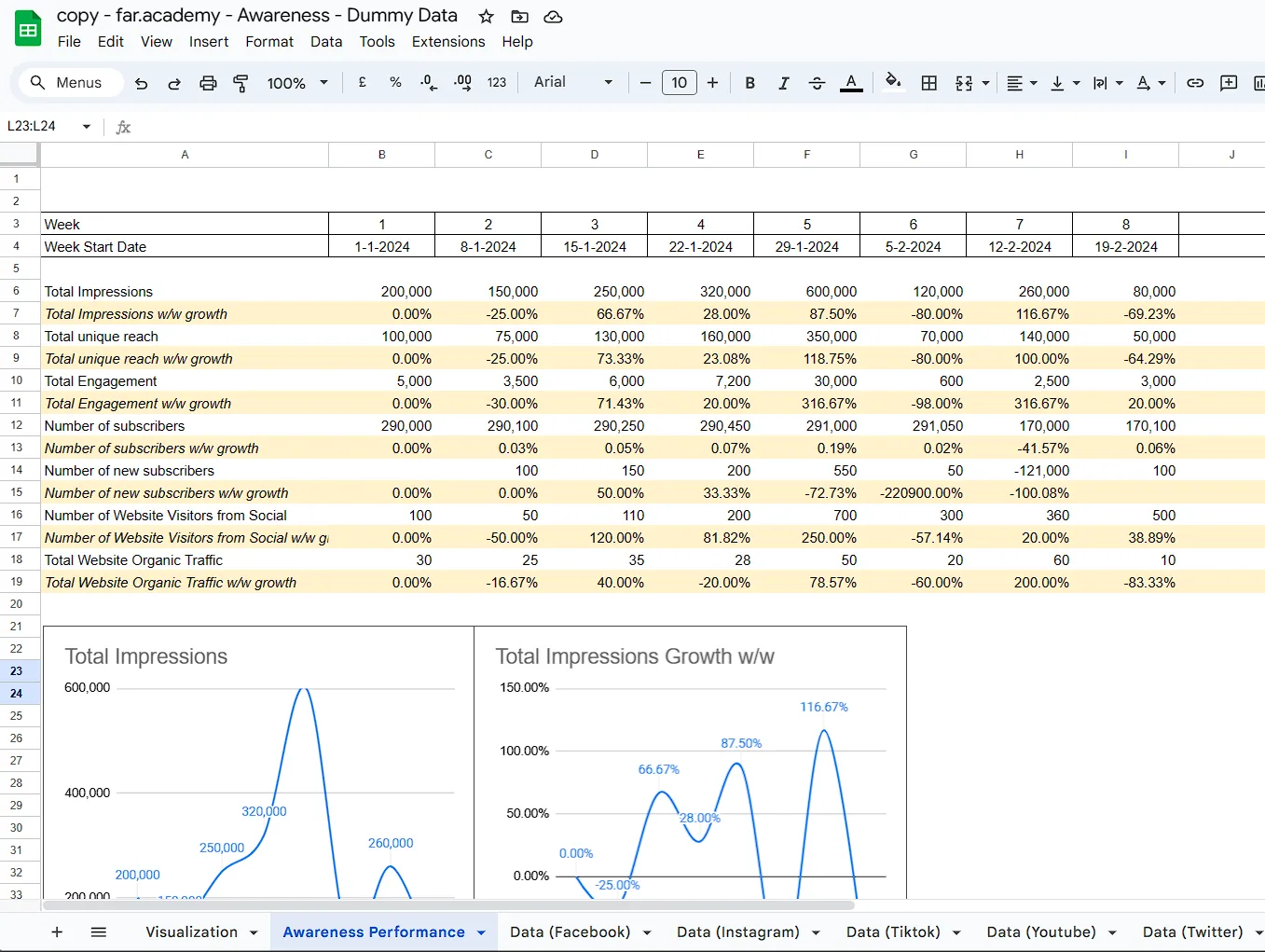Switch to the Data (Instagram) tab
The height and width of the screenshot is (952, 1265).
[x=738, y=931]
